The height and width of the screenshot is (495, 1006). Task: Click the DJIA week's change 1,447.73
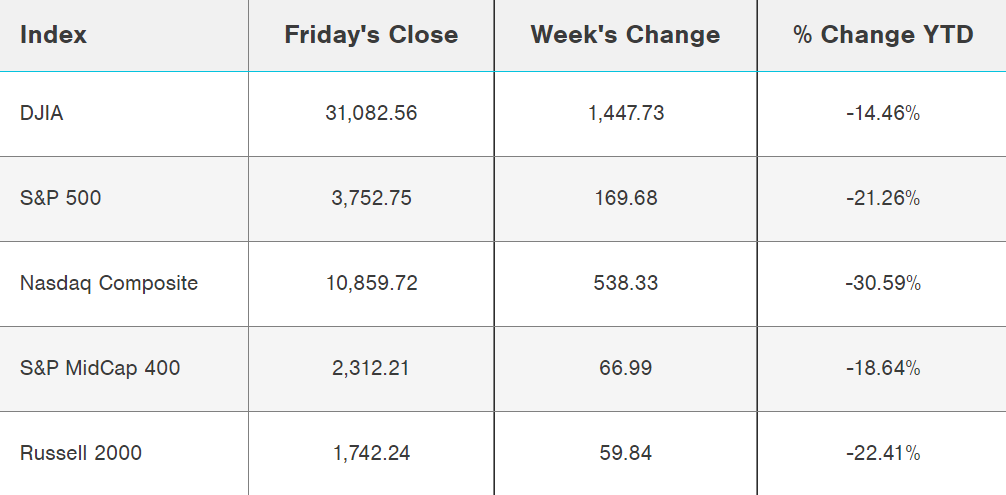(626, 113)
